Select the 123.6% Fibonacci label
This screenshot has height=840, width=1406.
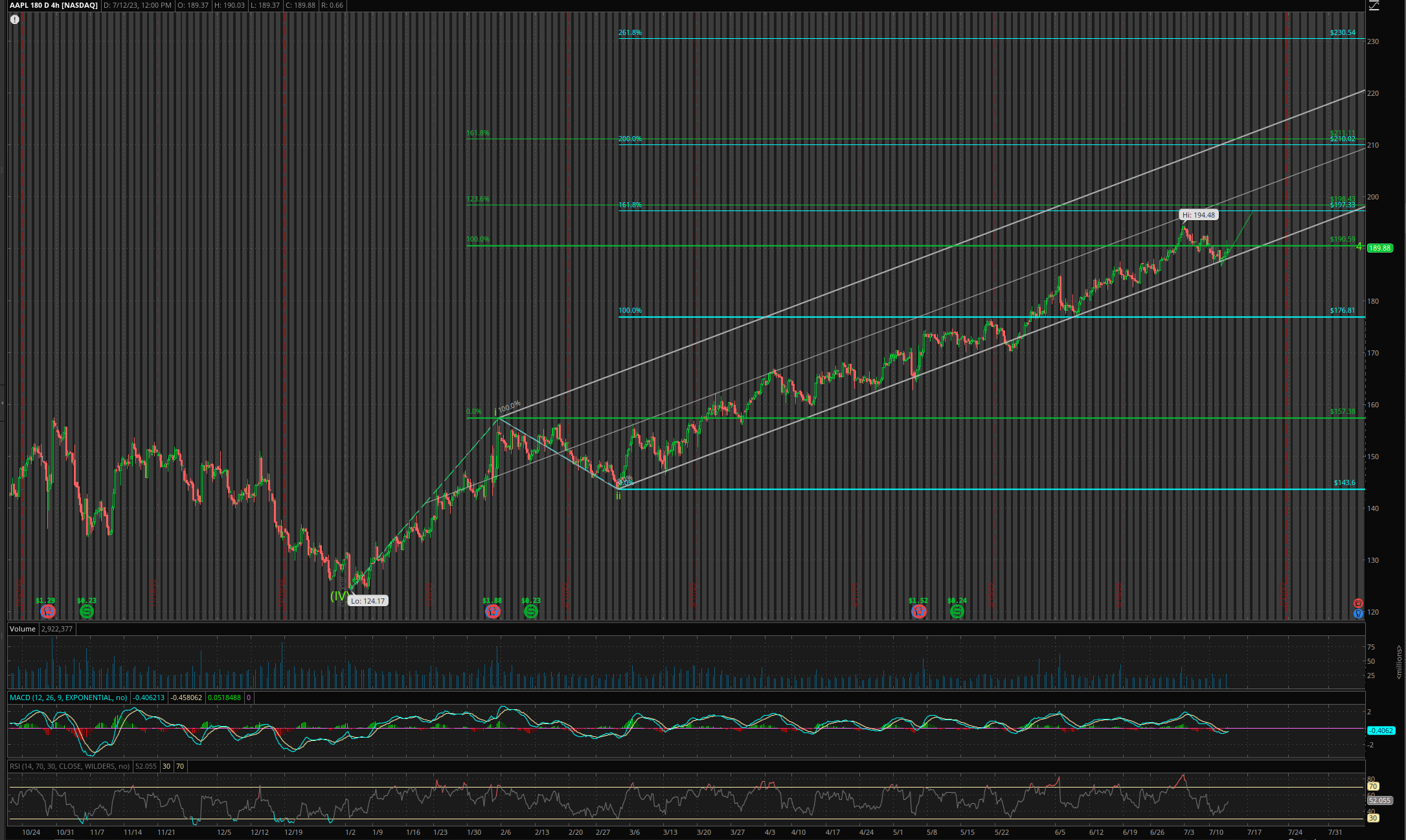pyautogui.click(x=478, y=199)
